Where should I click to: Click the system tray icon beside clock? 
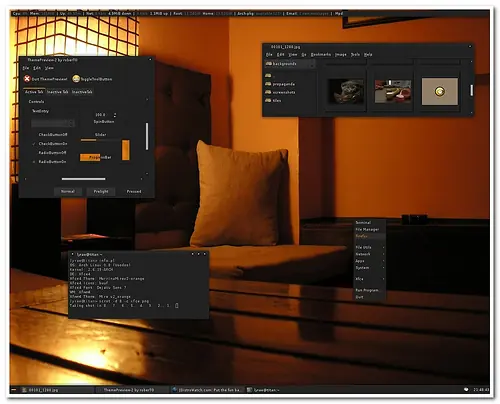click(x=466, y=389)
